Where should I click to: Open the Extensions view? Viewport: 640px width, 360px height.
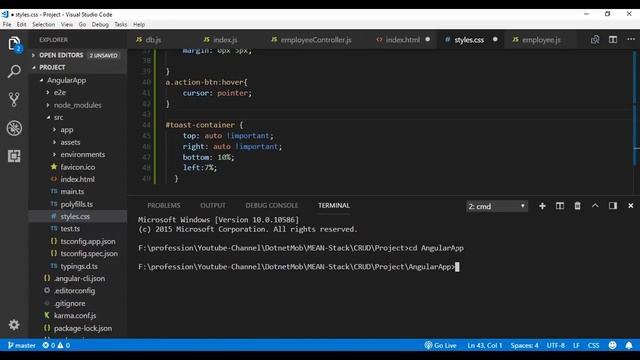[14, 156]
